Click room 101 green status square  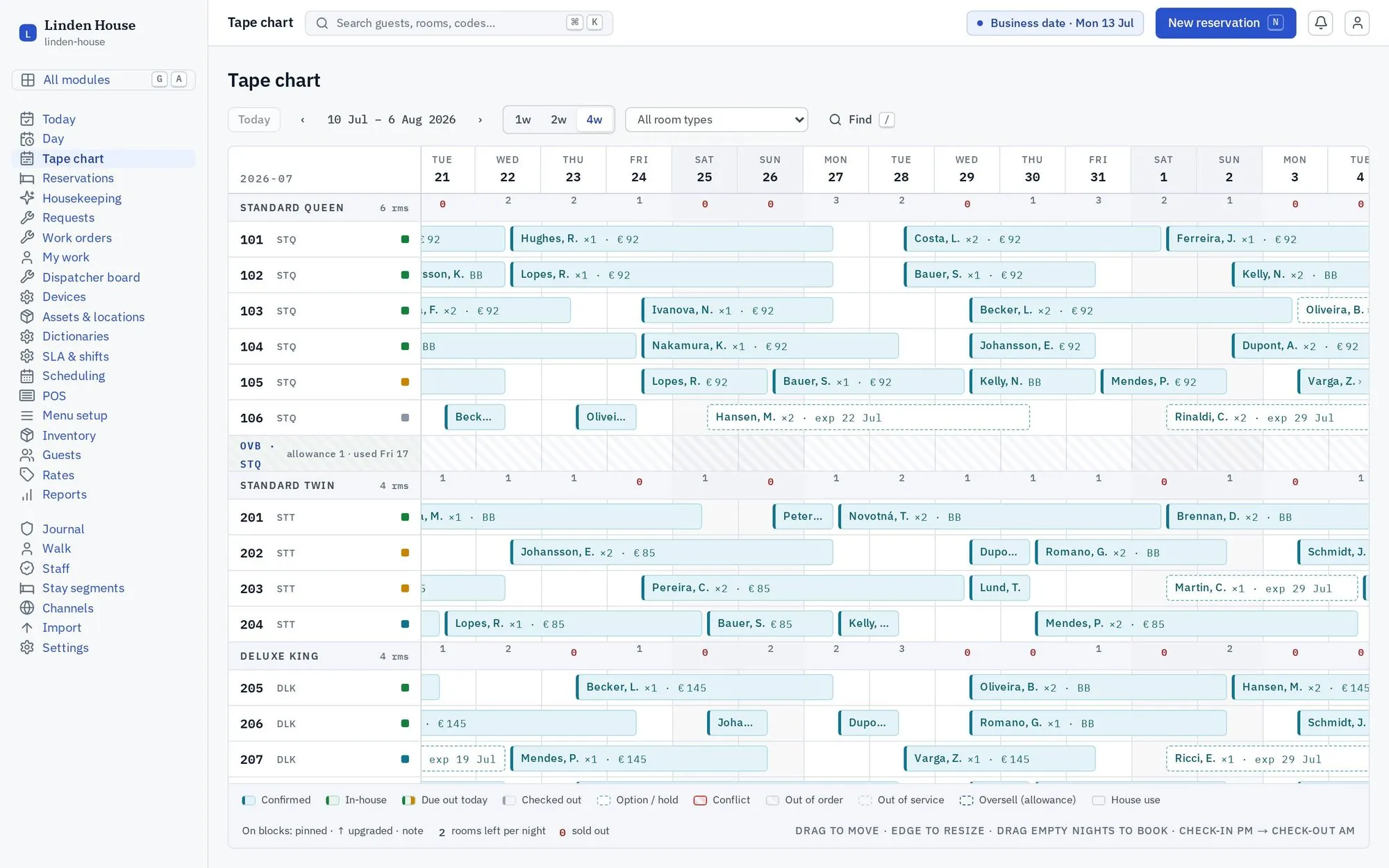pyautogui.click(x=405, y=240)
